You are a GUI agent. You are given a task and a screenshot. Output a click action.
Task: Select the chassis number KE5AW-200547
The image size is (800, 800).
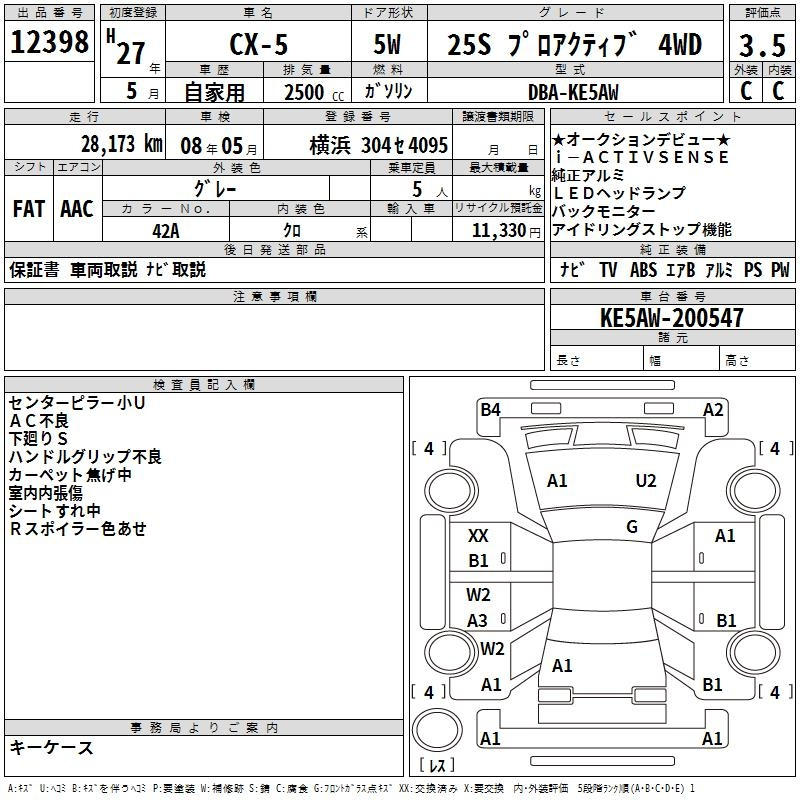[x=671, y=318]
